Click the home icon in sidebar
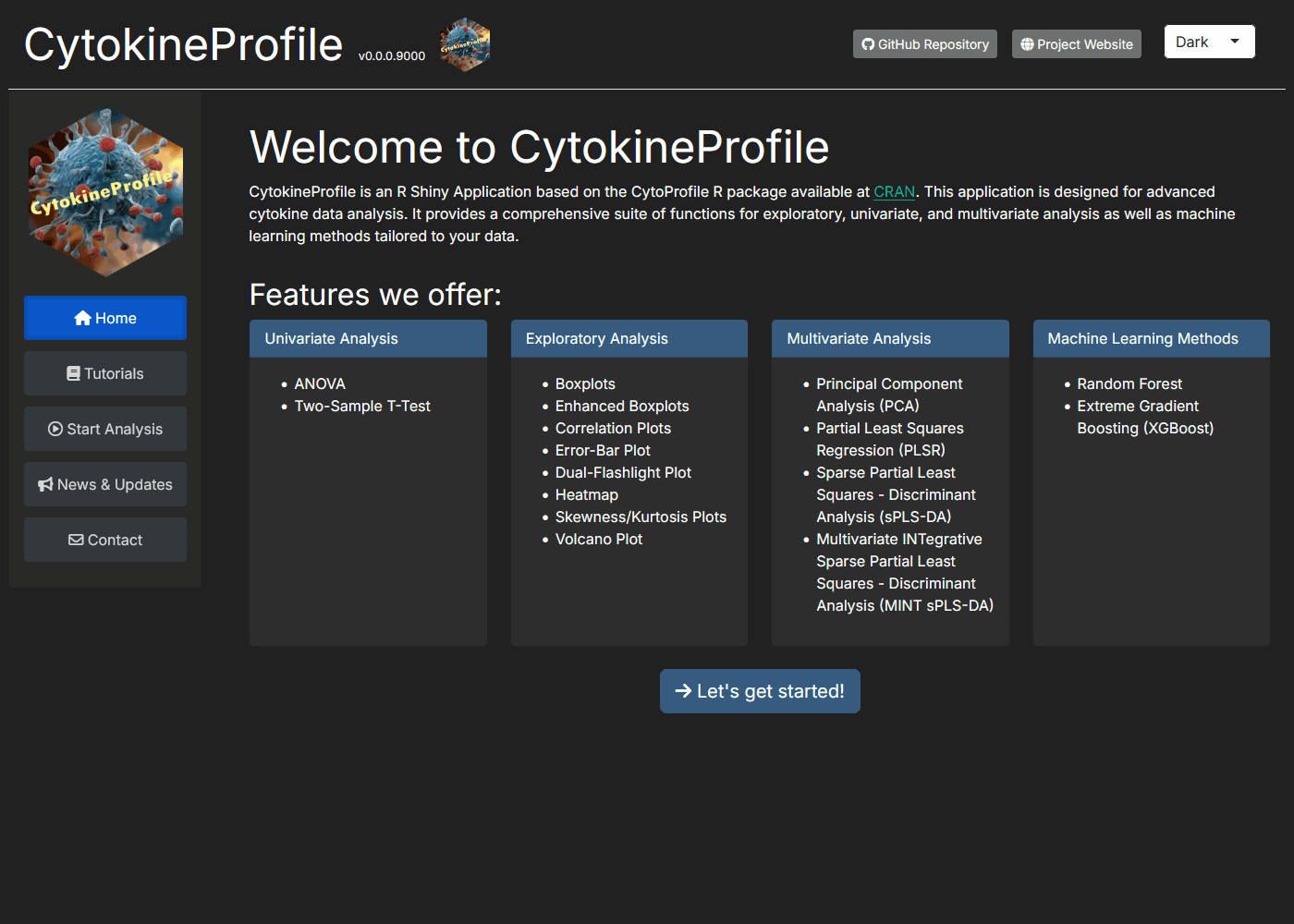 (x=82, y=318)
